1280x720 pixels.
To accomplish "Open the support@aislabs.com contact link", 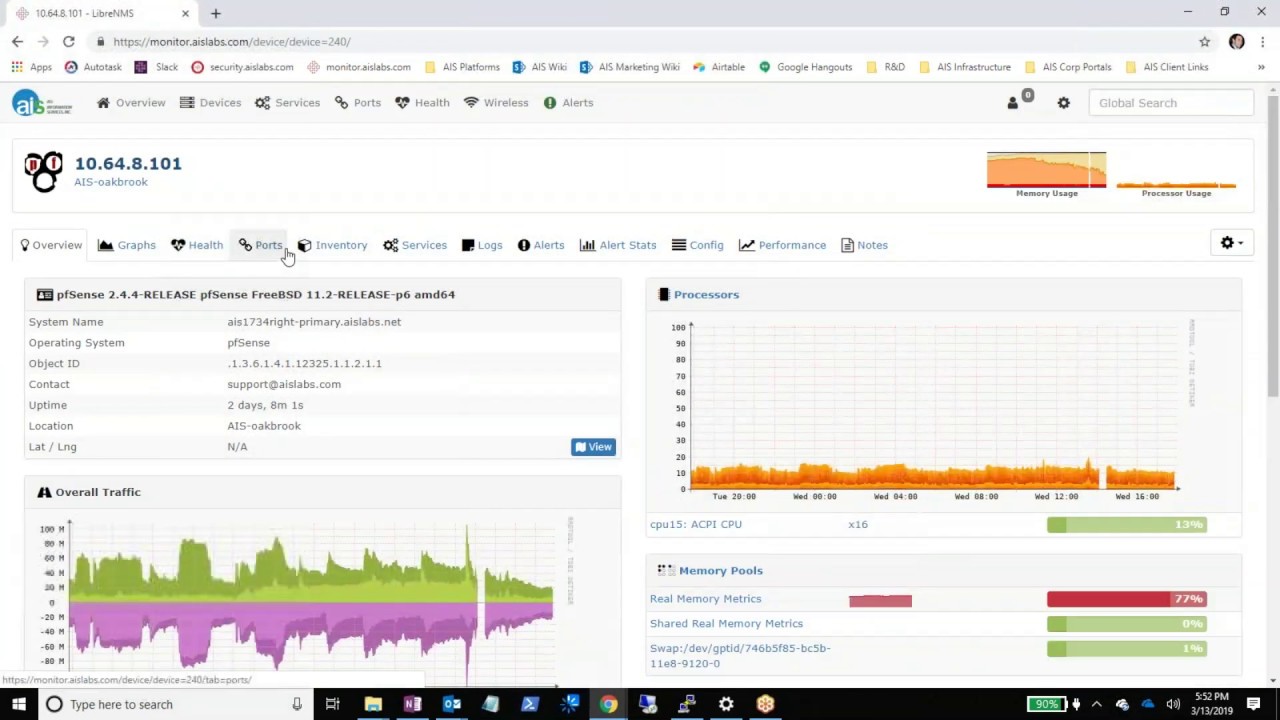I will coord(284,384).
